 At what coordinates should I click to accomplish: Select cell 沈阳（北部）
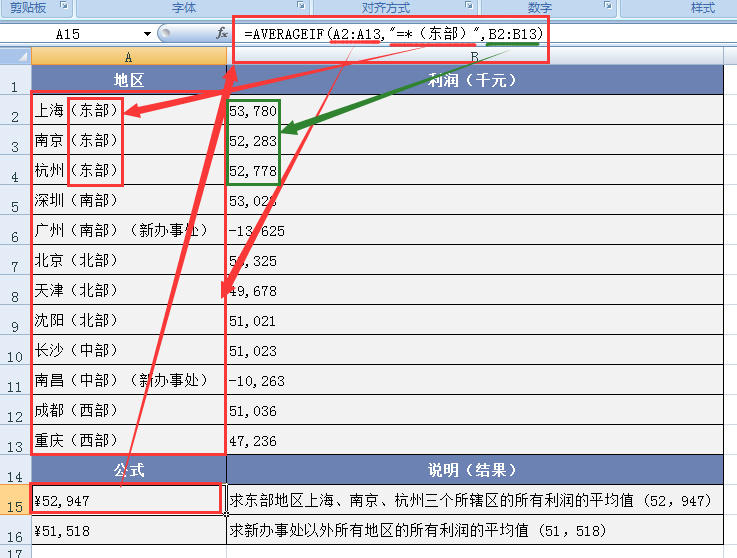(x=129, y=320)
